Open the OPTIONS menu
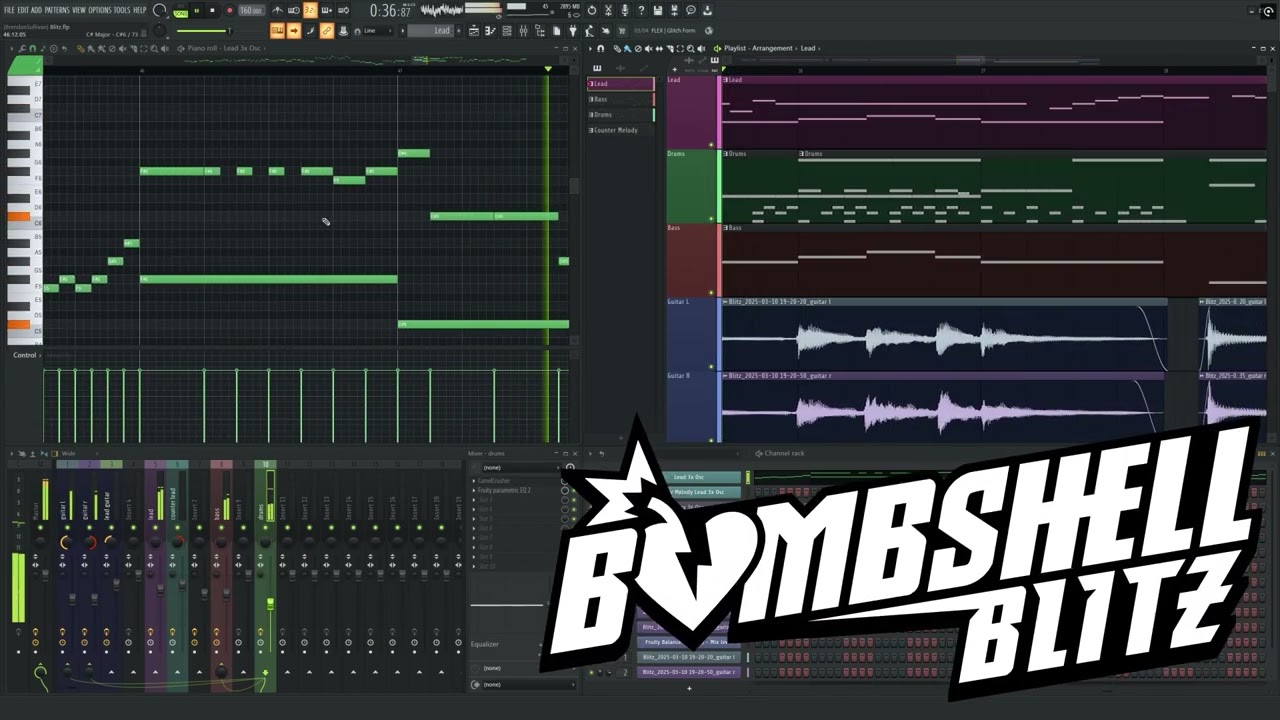Screen dimensions: 1280x720 (x=100, y=10)
